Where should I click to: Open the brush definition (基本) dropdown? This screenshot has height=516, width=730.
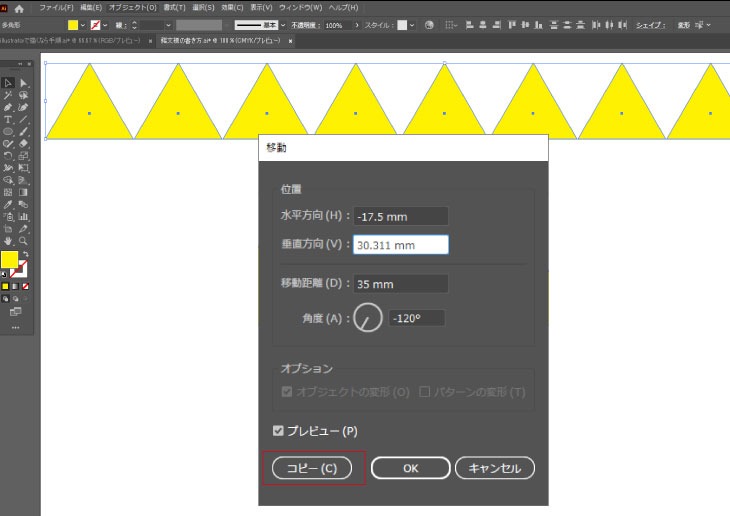pyautogui.click(x=283, y=25)
